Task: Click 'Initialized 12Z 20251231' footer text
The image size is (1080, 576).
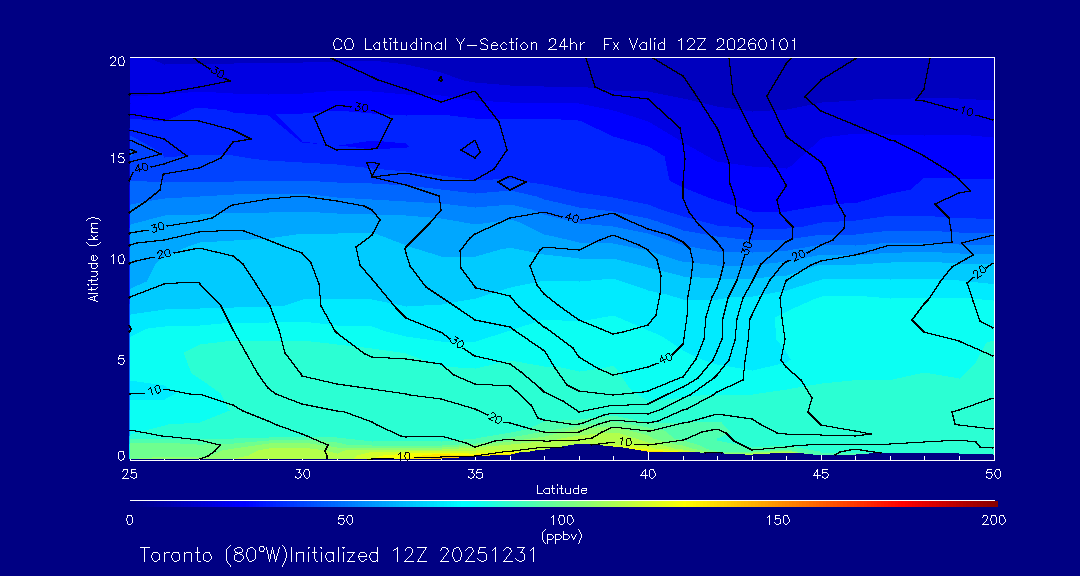Action: [x=411, y=555]
